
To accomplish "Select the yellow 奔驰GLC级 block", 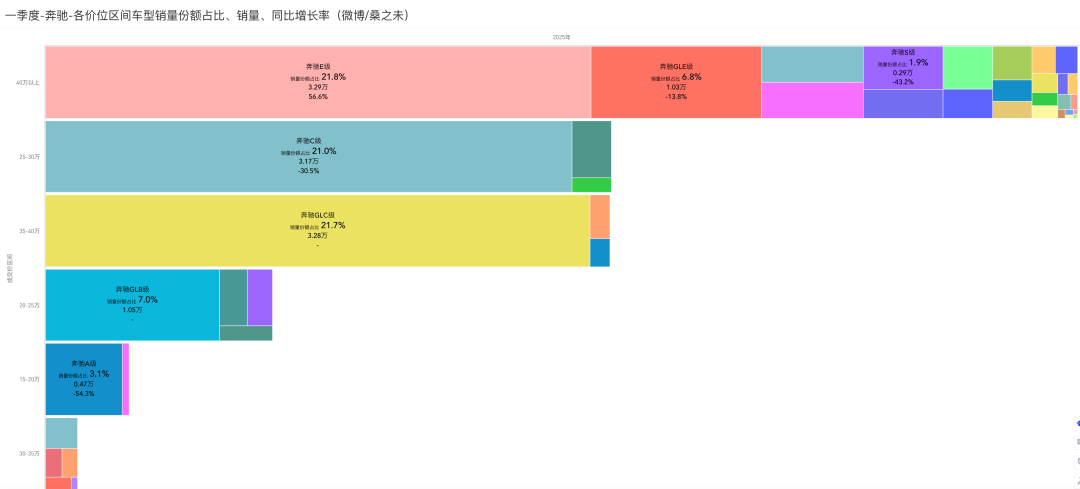I will point(318,231).
